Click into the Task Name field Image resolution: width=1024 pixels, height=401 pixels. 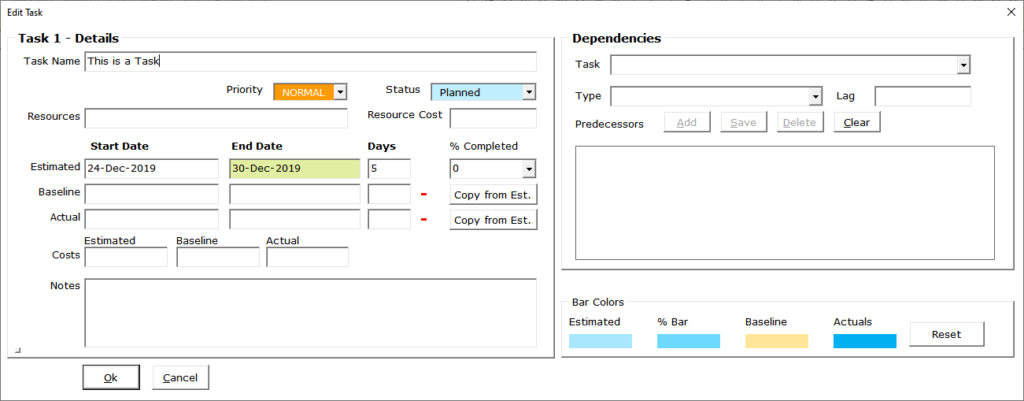pos(310,61)
